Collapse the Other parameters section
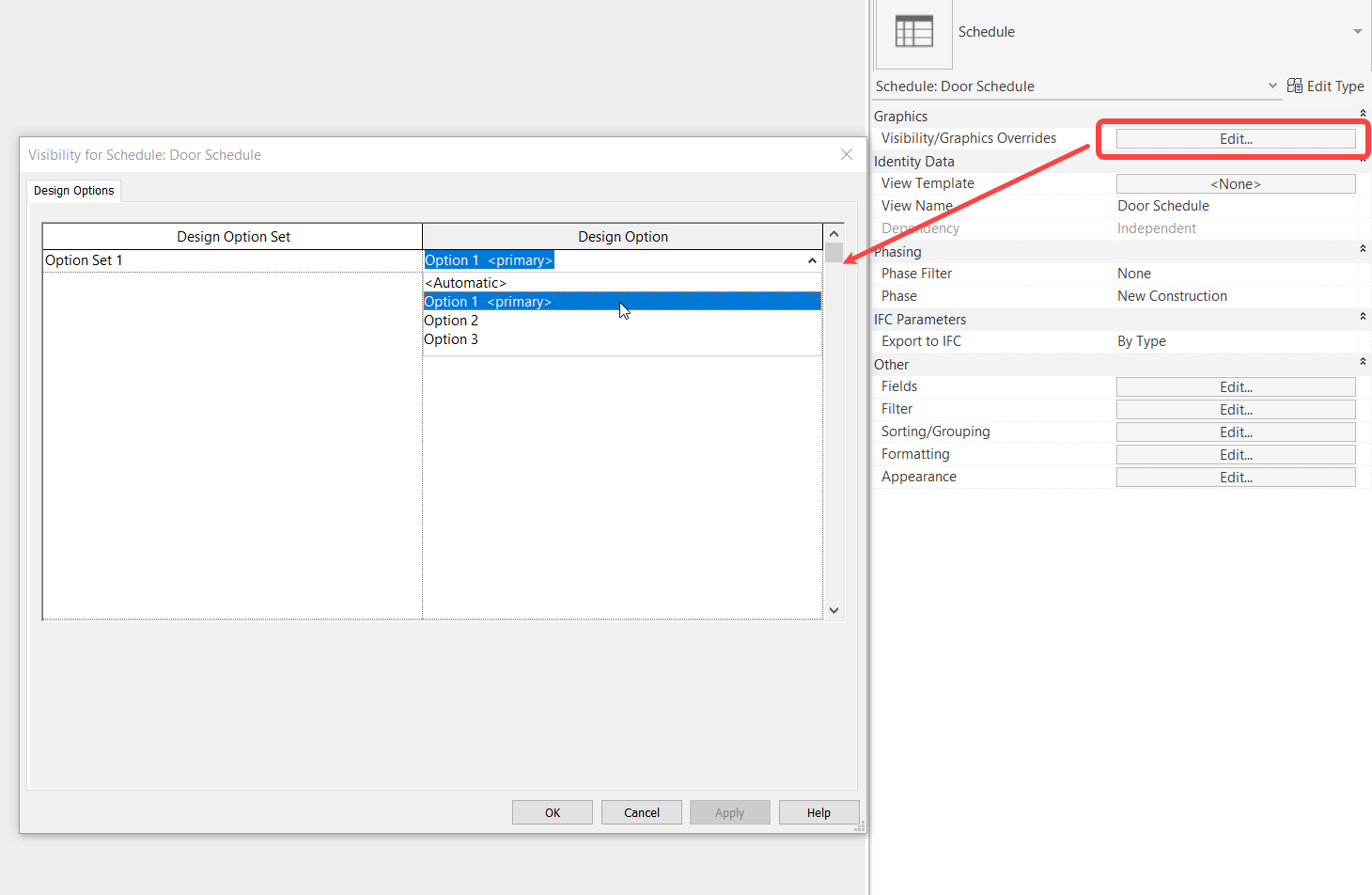 click(1364, 361)
